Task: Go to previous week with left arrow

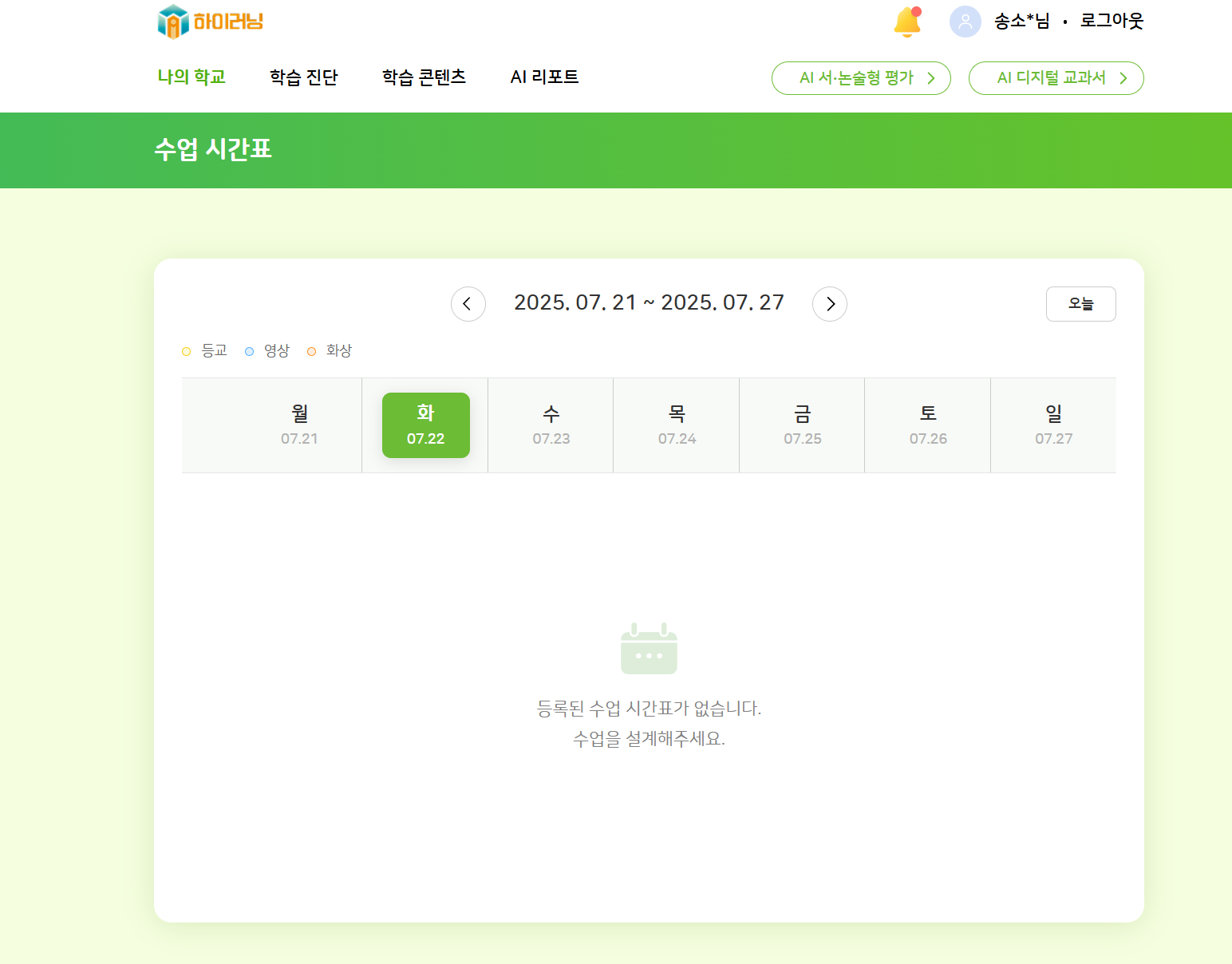Action: click(x=468, y=304)
